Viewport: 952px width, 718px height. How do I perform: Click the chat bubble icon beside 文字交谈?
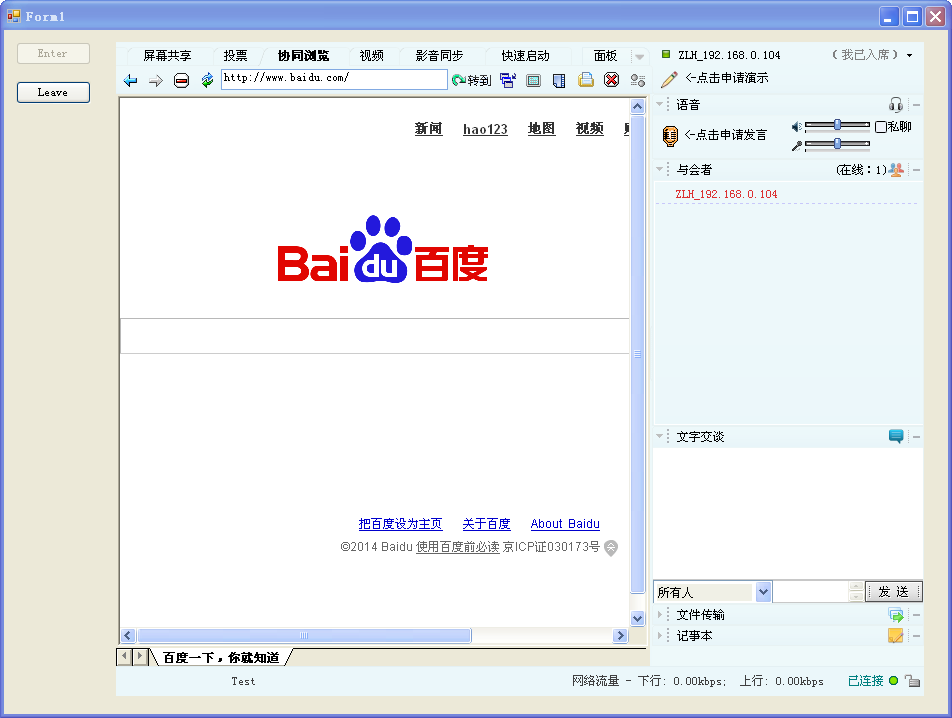pos(896,437)
